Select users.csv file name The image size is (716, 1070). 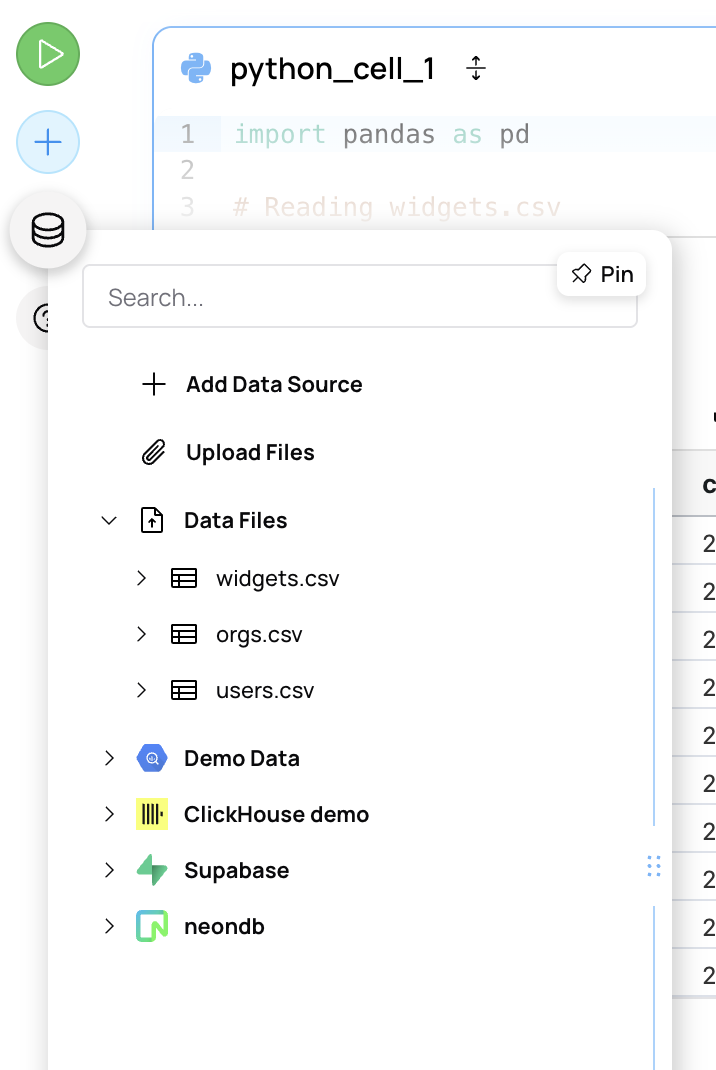point(265,691)
